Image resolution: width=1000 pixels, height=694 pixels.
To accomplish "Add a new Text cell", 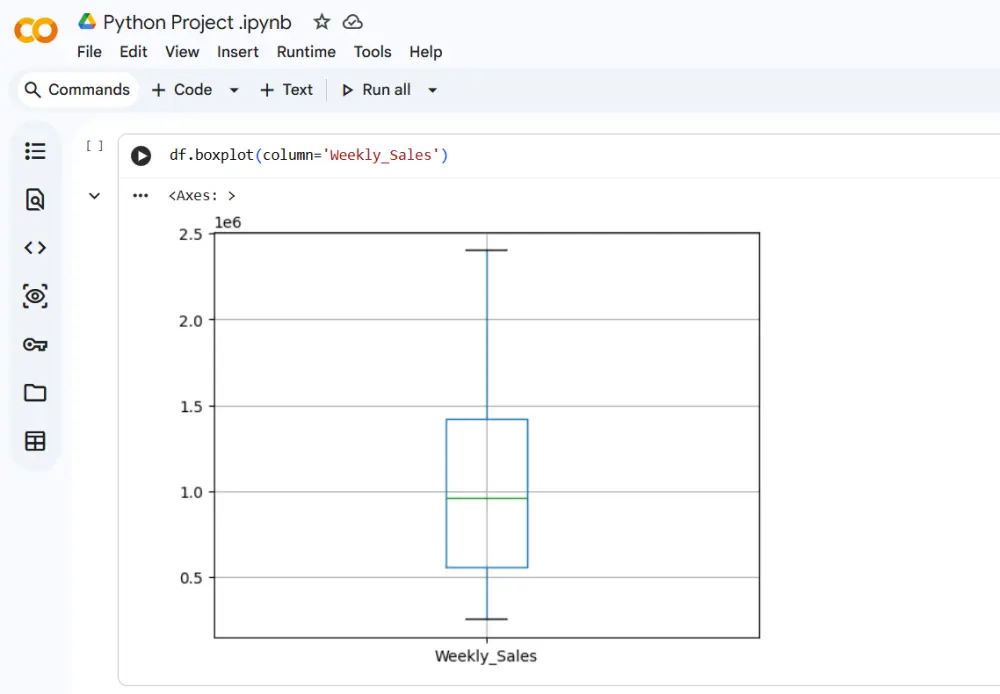I will click(286, 90).
